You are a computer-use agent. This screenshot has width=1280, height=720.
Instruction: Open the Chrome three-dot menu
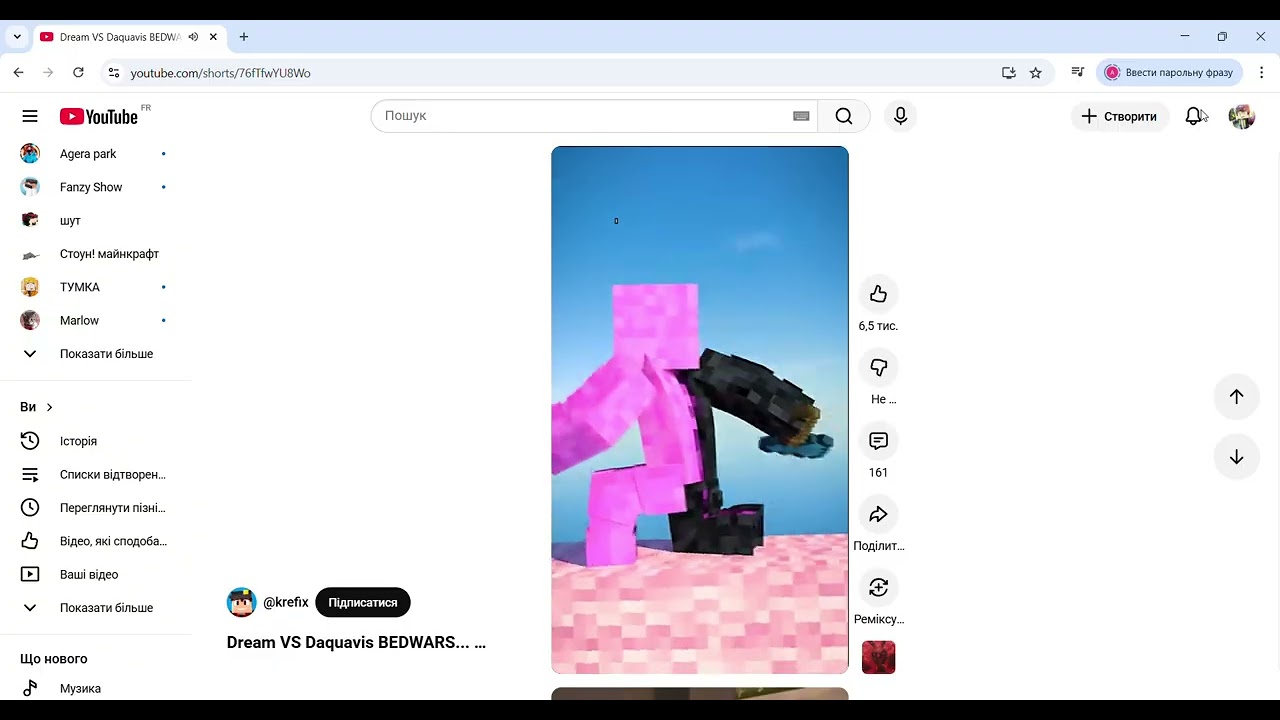(1262, 73)
